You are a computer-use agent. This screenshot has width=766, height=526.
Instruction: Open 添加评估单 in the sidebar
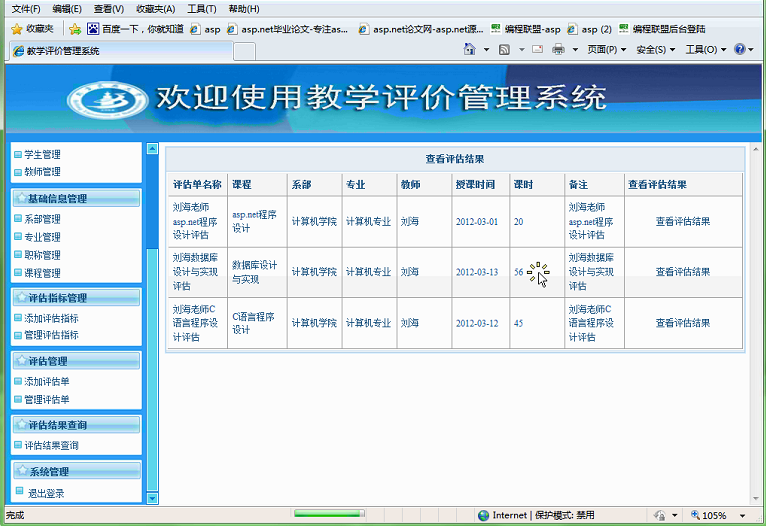47,381
